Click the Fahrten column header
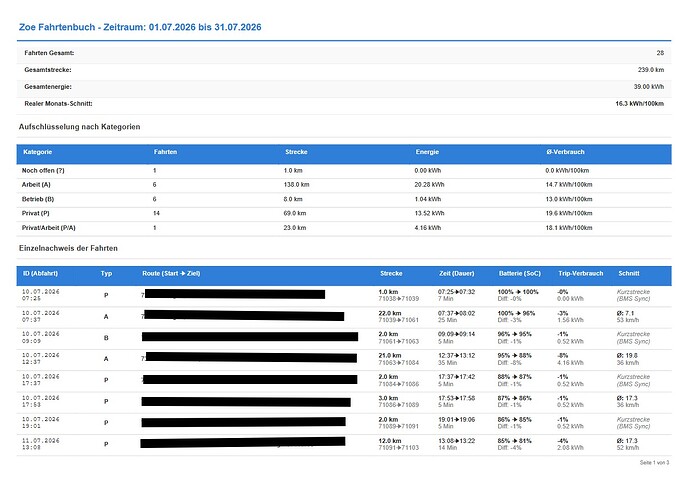 pos(165,152)
